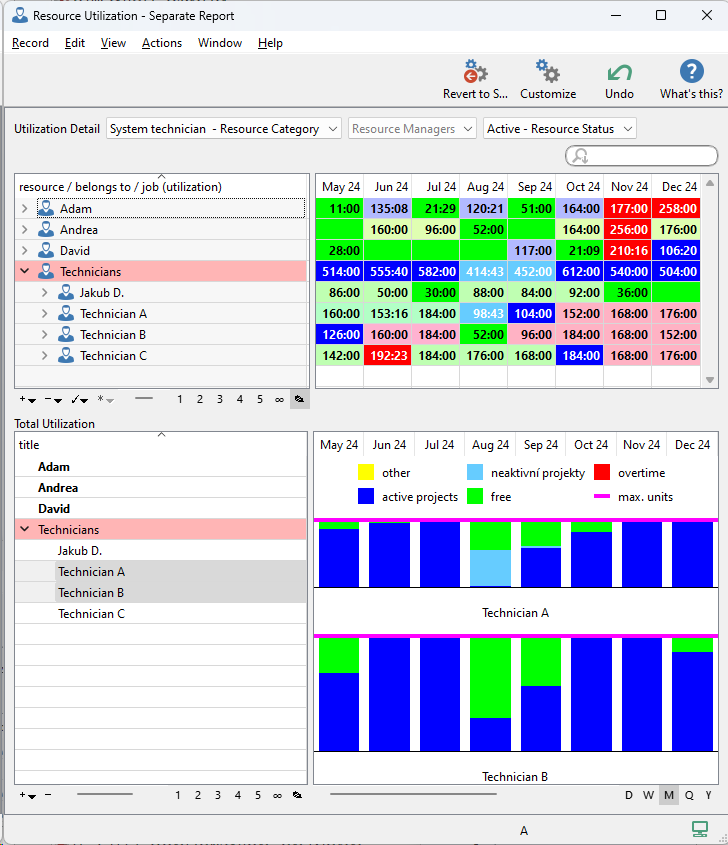Open the Active - Resource Status dropdown

[559, 129]
